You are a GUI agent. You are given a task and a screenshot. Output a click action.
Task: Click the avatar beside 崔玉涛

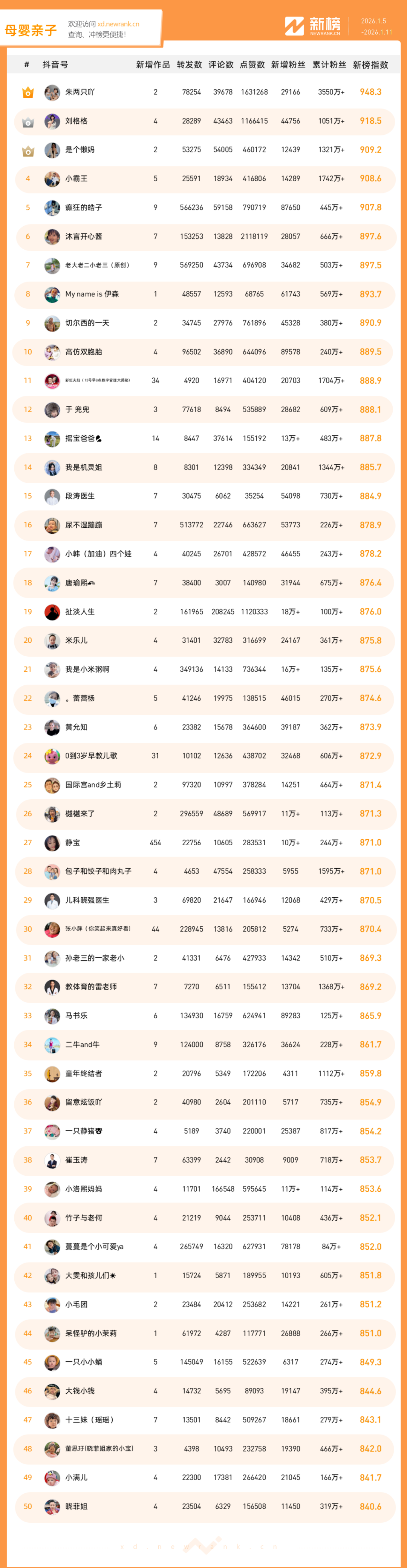point(52,1160)
